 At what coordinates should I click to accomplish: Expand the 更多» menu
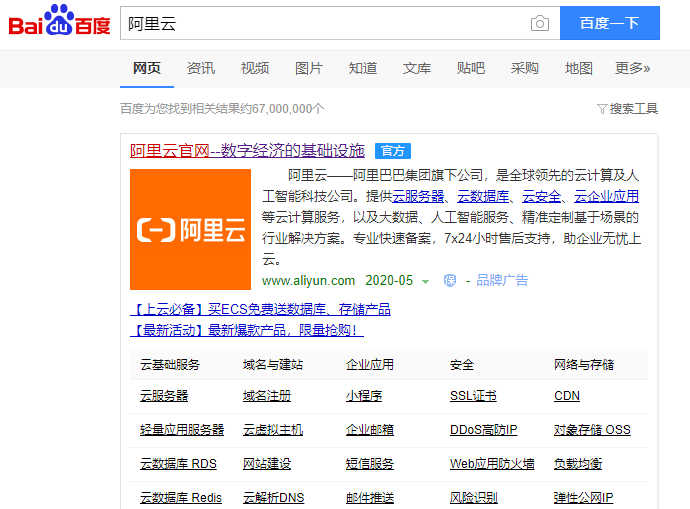coord(632,68)
